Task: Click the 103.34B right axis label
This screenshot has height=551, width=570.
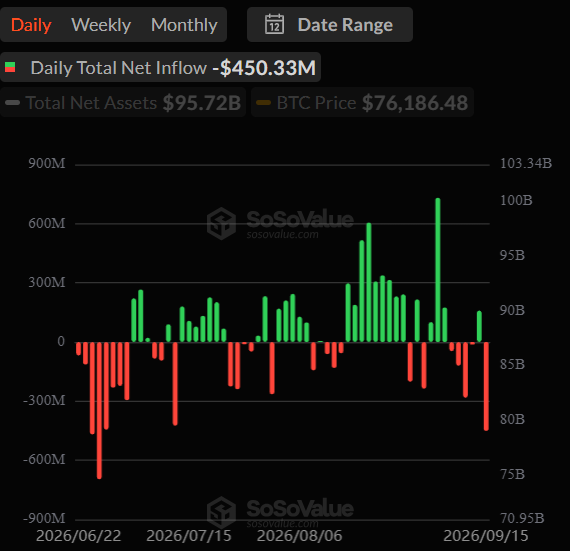Action: click(x=526, y=163)
